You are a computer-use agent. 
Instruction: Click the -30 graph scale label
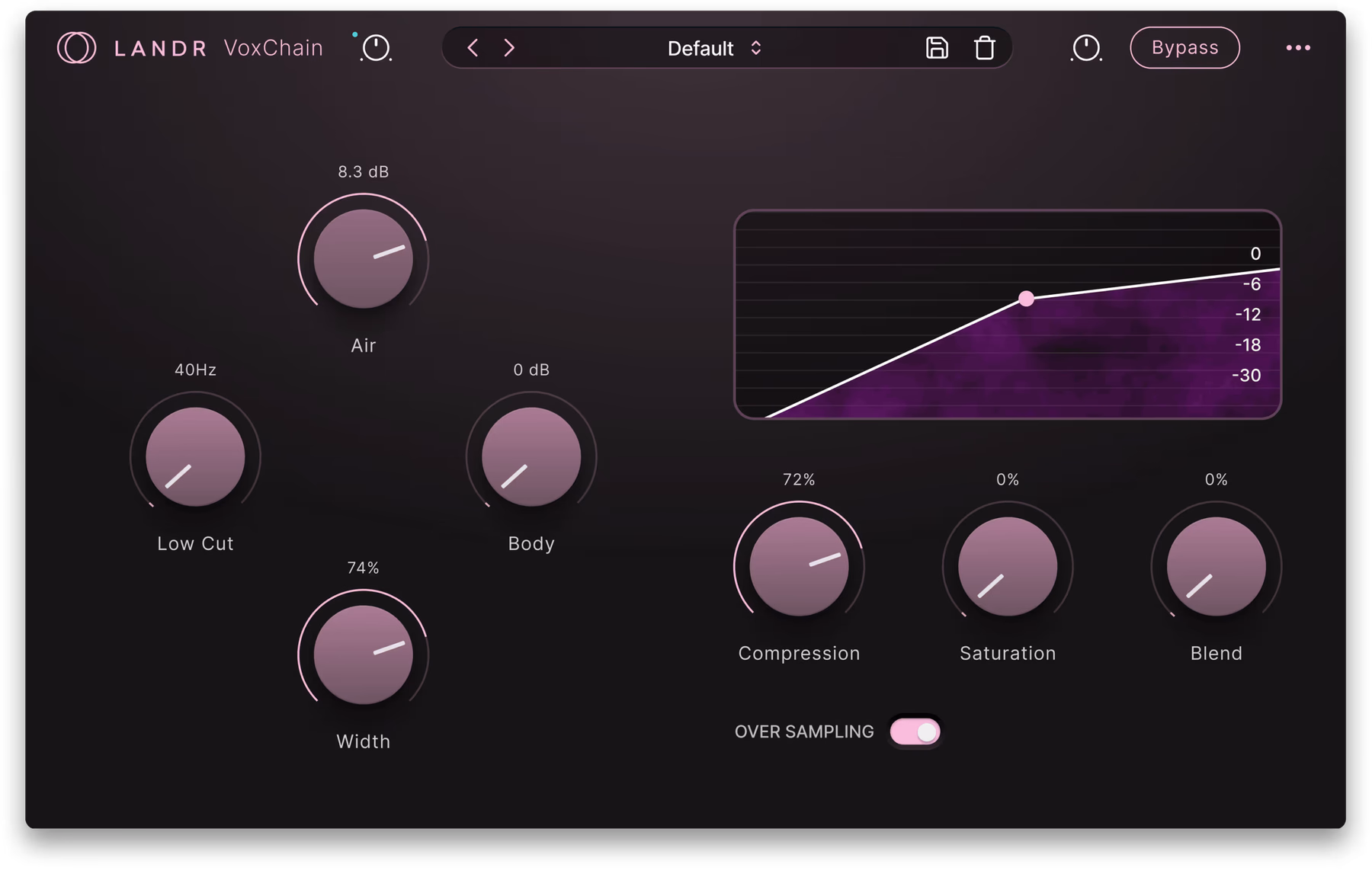pyautogui.click(x=1247, y=376)
